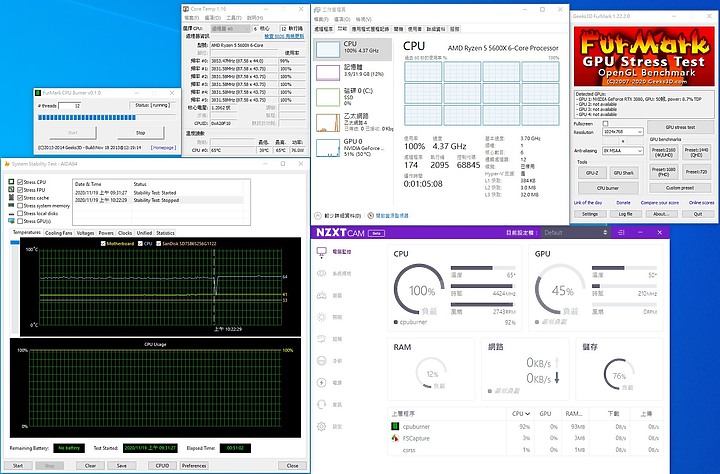Viewport: 720px width, 474px height.
Task: Open the settings gear icon in NZXT CAM
Action: (321, 426)
